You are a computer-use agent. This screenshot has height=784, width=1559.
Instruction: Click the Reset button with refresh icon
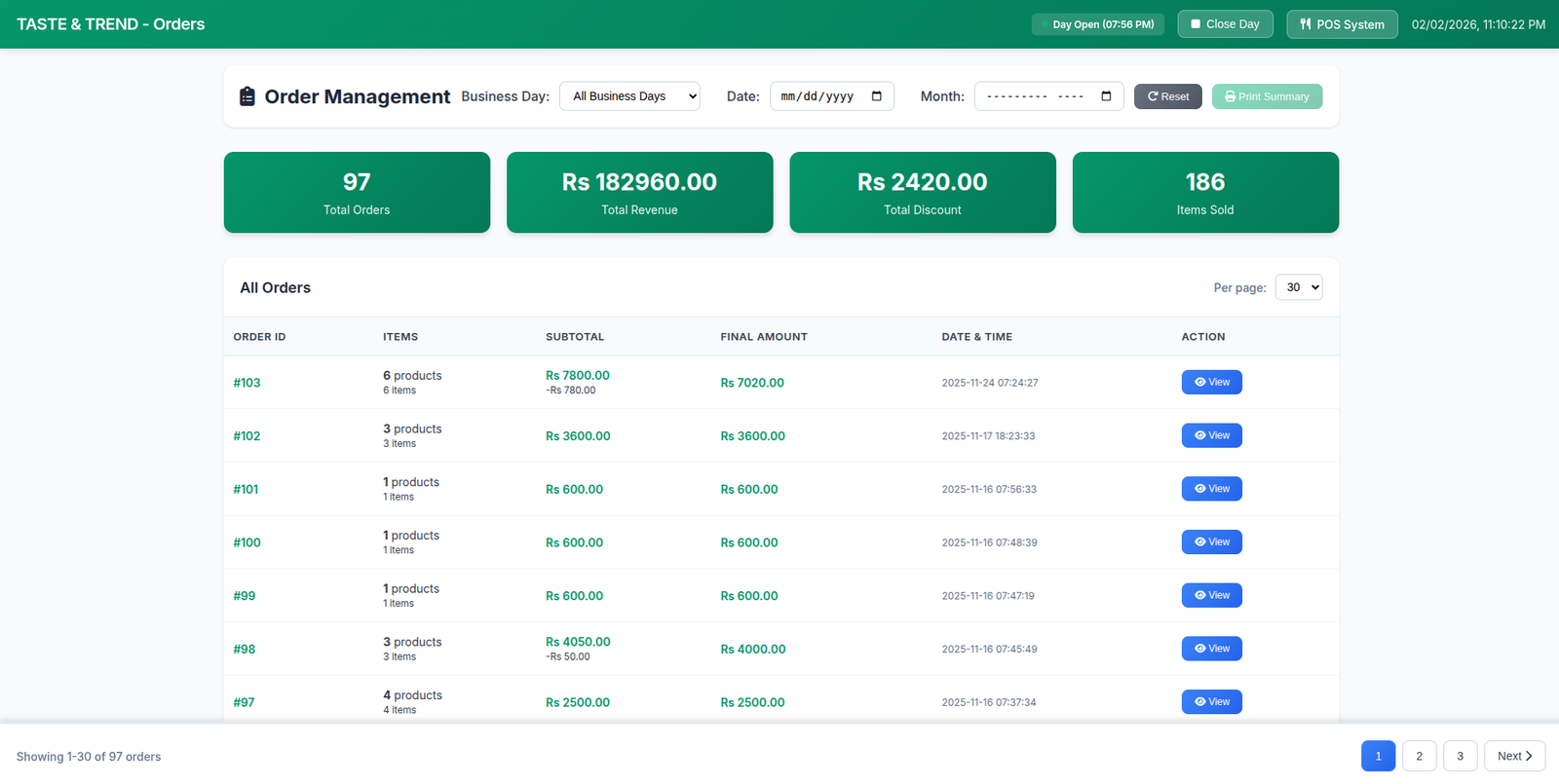tap(1167, 96)
